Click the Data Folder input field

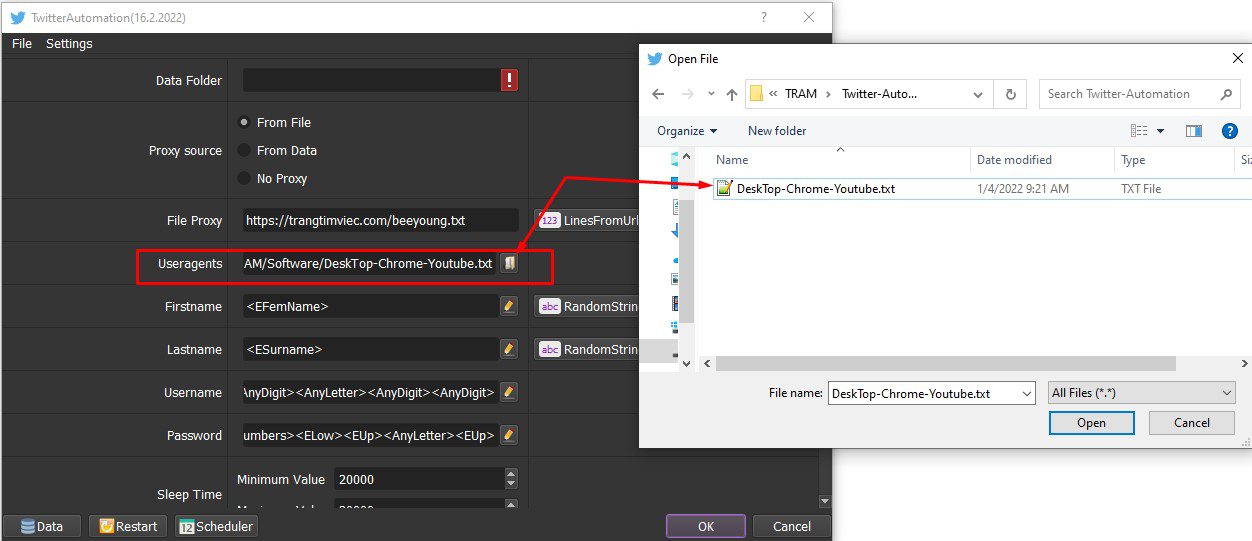(x=371, y=80)
